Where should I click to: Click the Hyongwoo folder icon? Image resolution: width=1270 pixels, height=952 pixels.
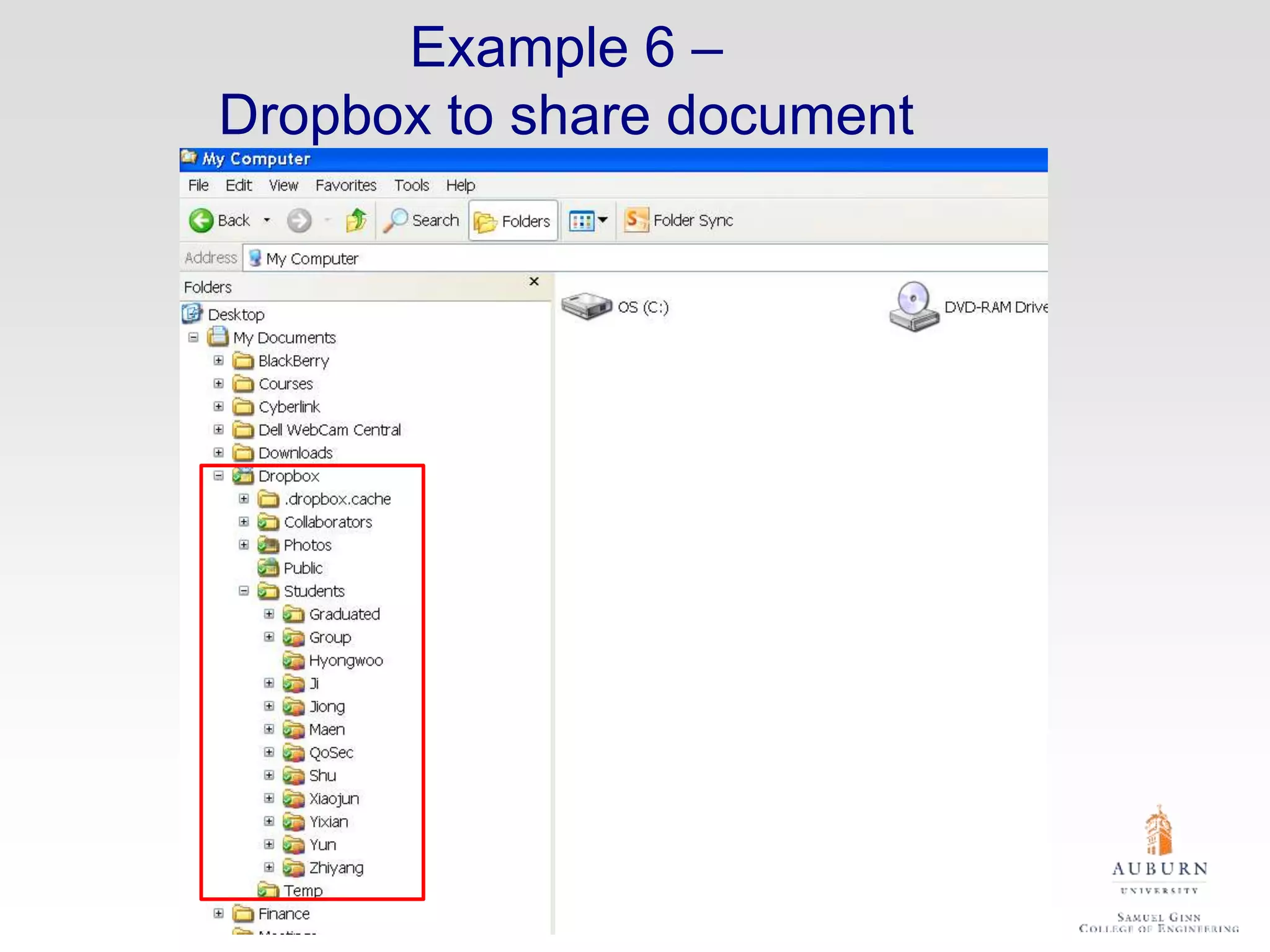(x=294, y=660)
